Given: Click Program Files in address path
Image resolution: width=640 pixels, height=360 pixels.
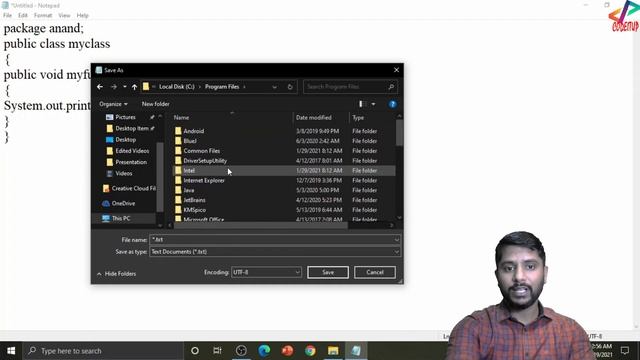Looking at the screenshot, I should click(222, 87).
